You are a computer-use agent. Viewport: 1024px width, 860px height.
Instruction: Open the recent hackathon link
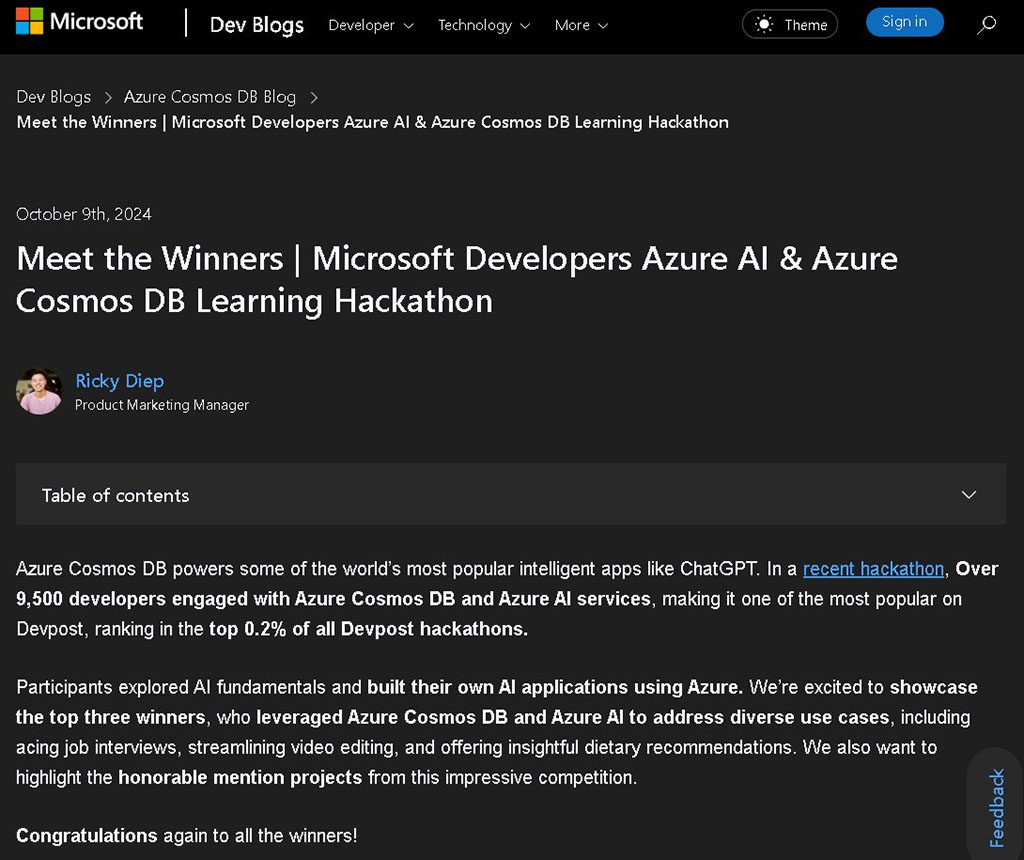tap(873, 569)
